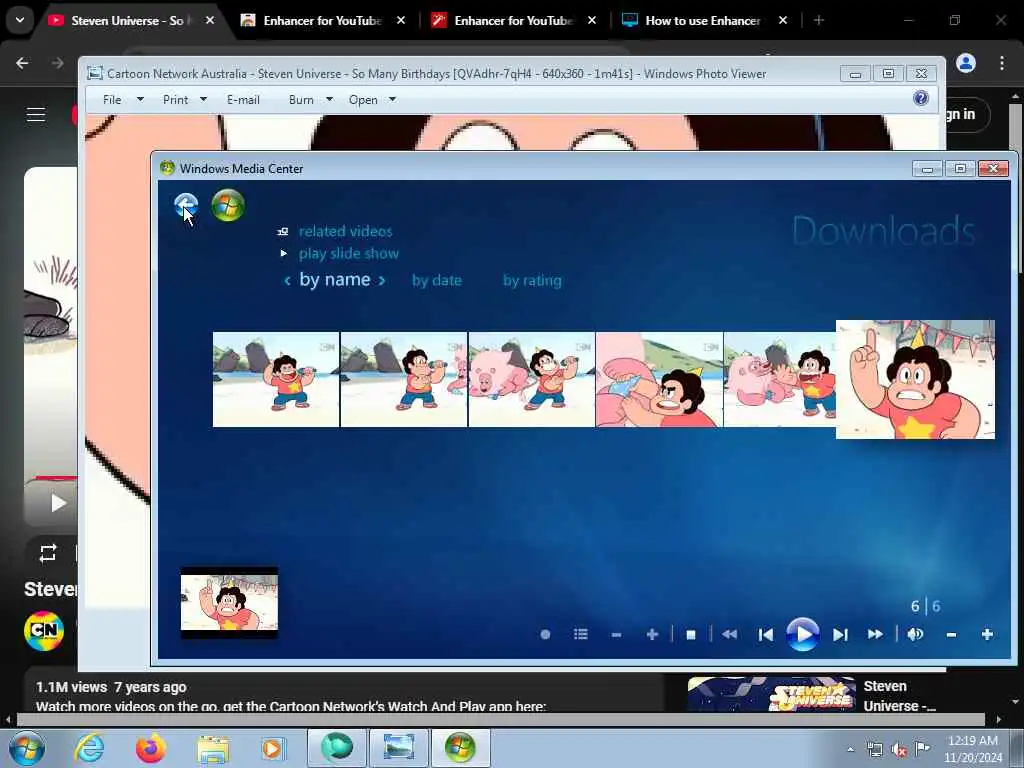This screenshot has height=768, width=1024.
Task: Open the browser tab search dropdown
Action: pyautogui.click(x=20, y=20)
